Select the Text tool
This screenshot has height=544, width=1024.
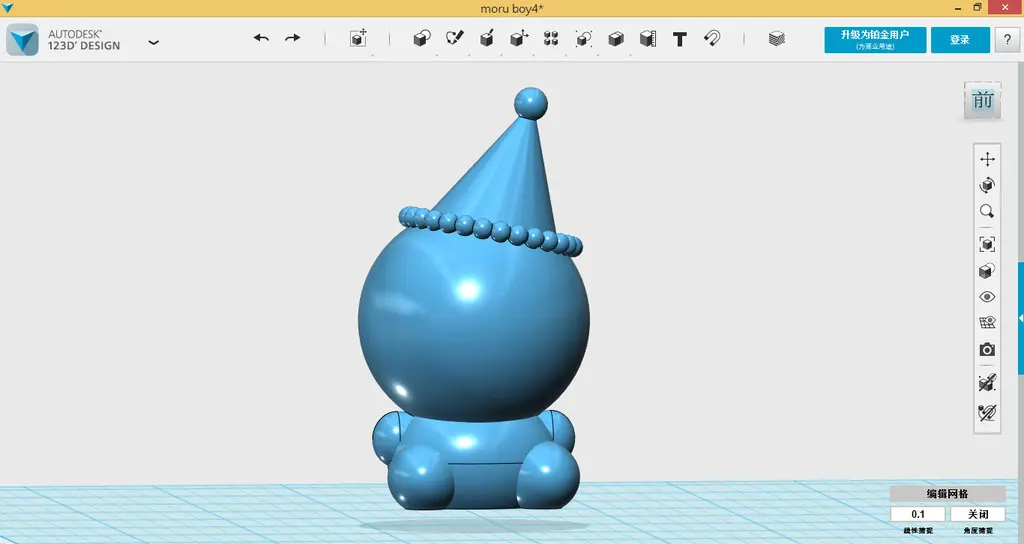coord(680,39)
